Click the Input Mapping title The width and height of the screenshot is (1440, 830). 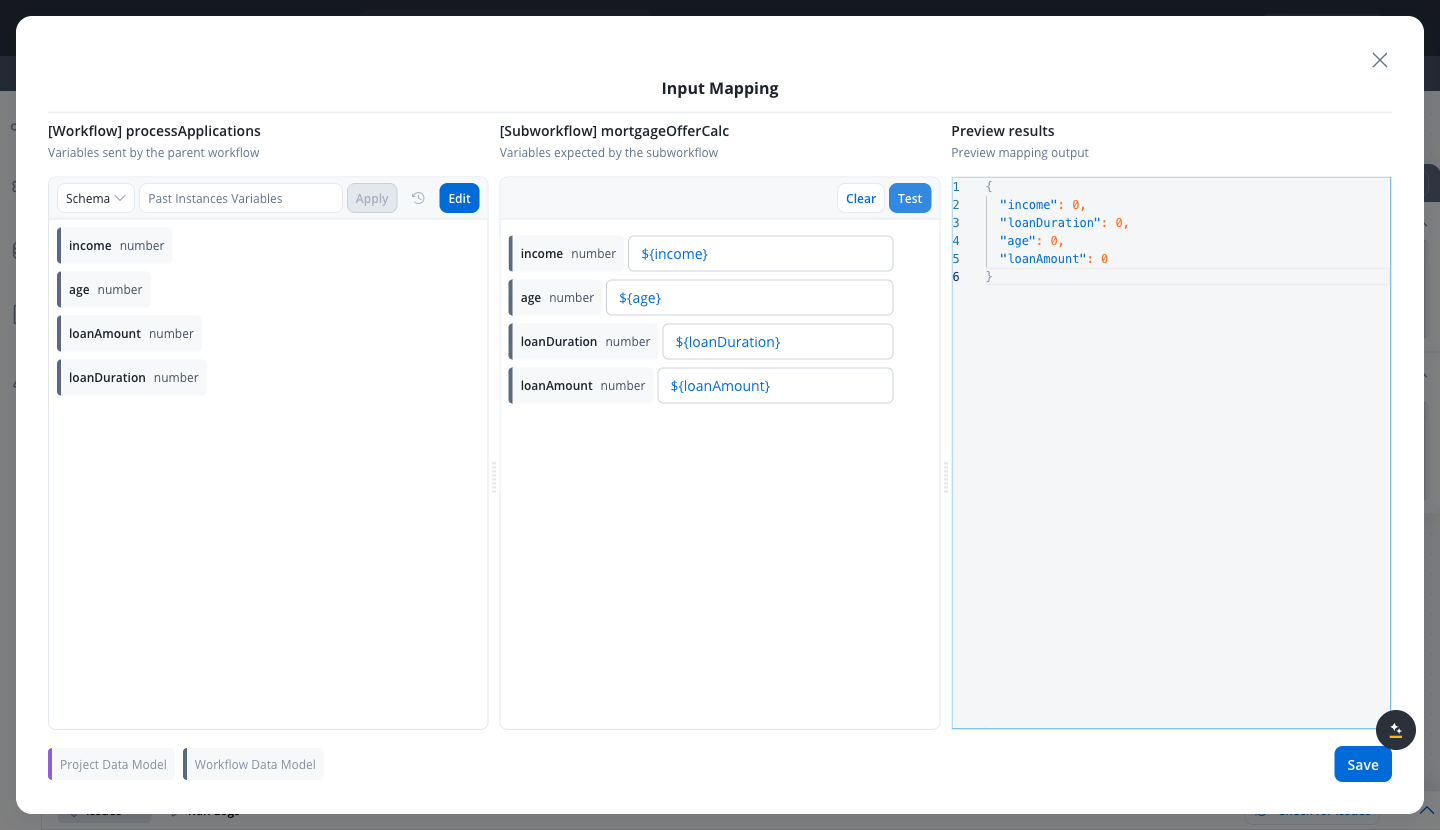720,88
